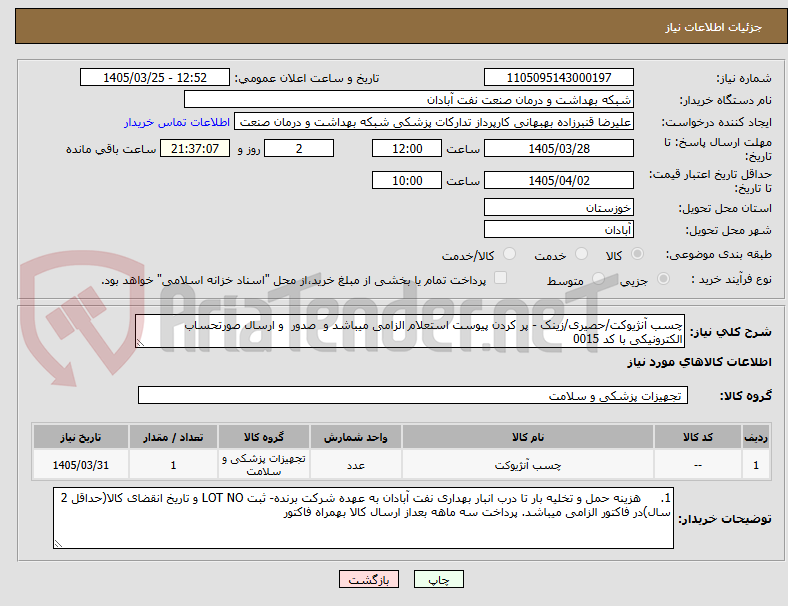
Task: Click the اطلاعات کالاهای مورد نیاز heading
Action: pyautogui.click(x=699, y=362)
